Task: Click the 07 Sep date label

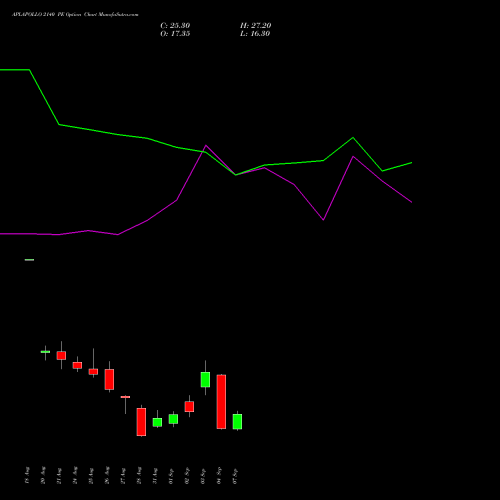Action: coord(235,475)
